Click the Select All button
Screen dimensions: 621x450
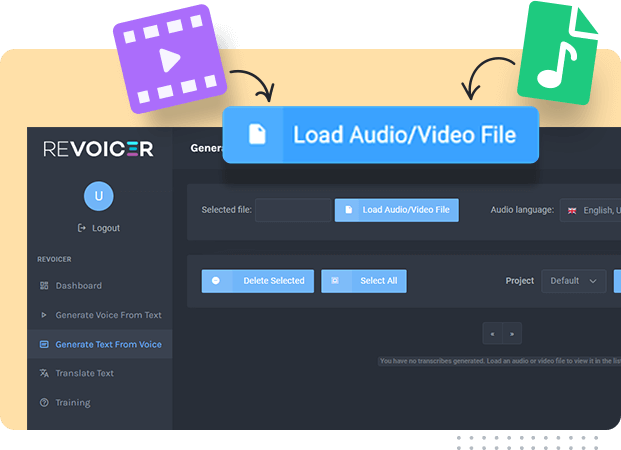tap(364, 281)
